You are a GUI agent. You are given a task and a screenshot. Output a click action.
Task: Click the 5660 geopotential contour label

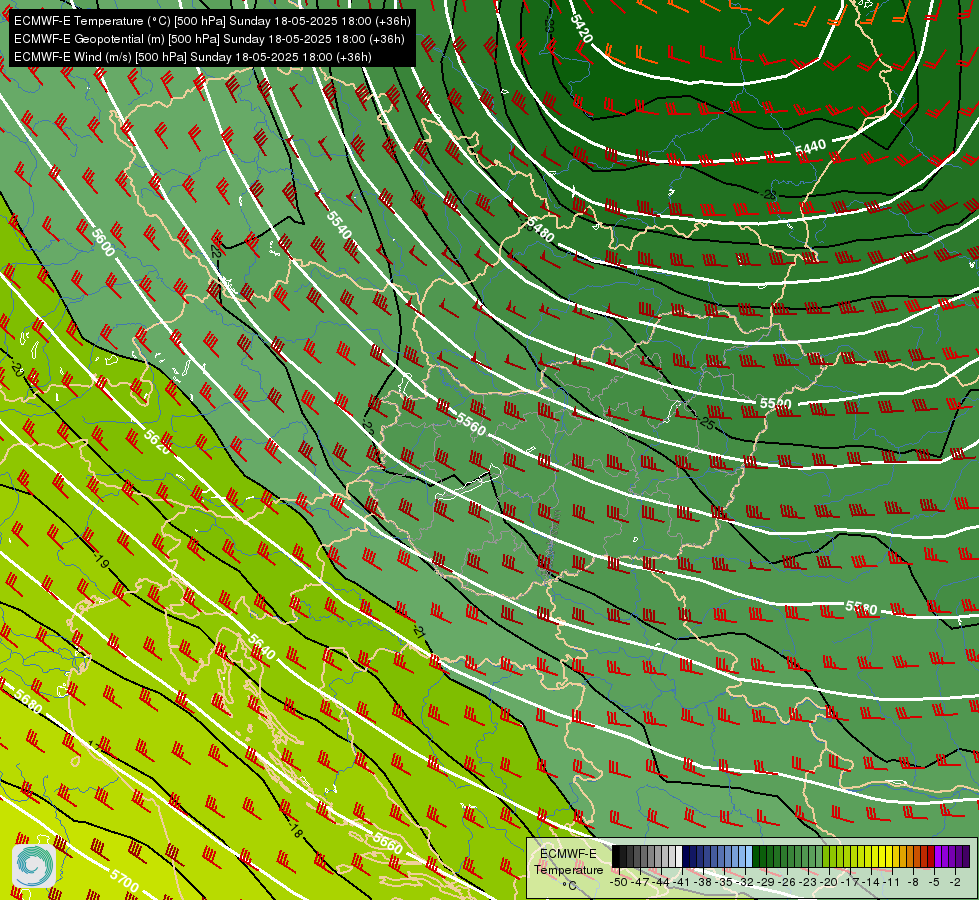click(387, 843)
